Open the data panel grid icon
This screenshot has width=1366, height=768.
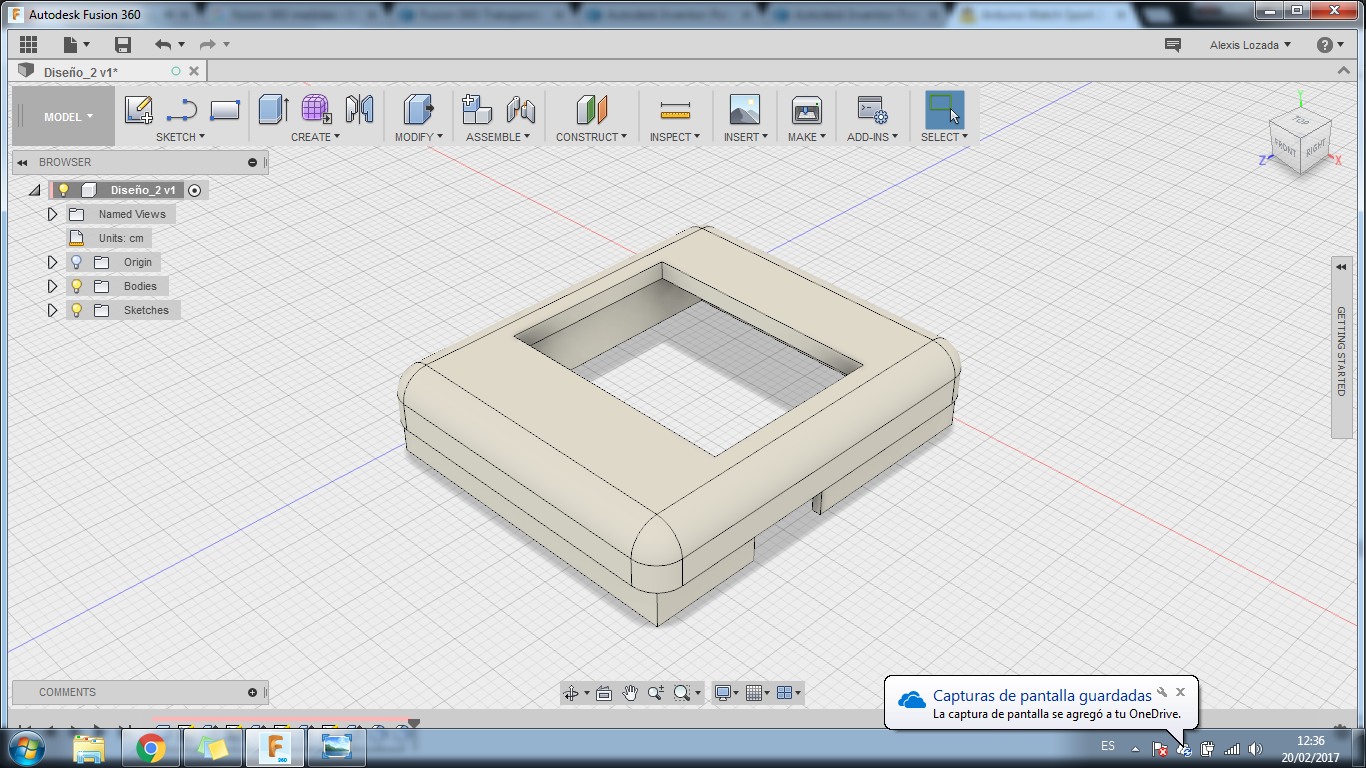[28, 45]
